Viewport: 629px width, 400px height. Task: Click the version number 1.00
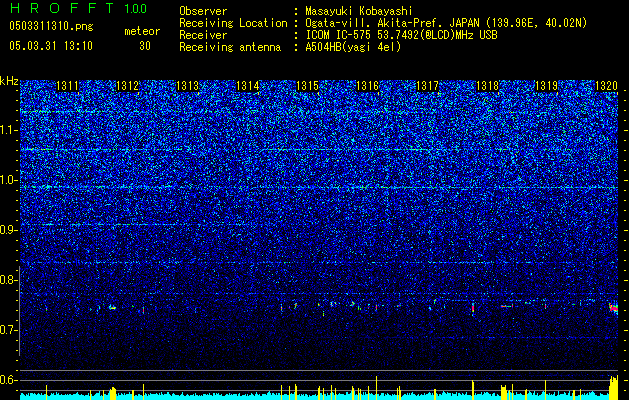coord(136,9)
